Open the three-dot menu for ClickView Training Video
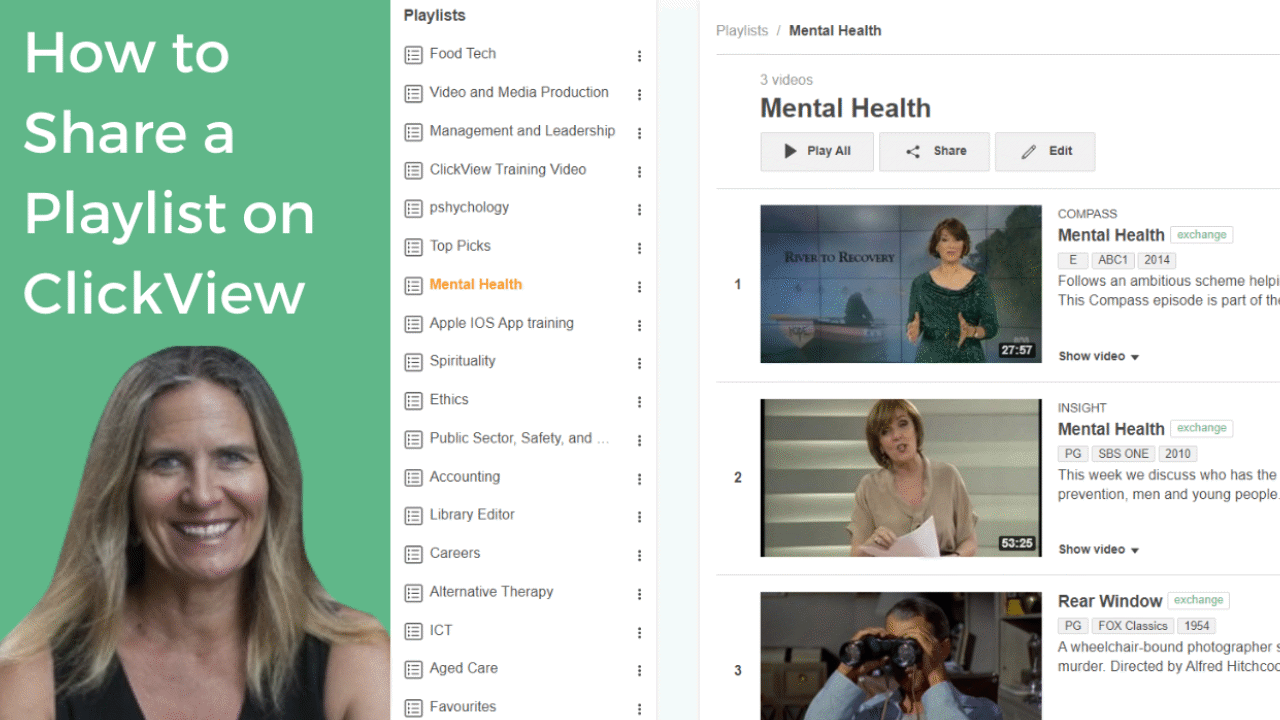 [639, 172]
